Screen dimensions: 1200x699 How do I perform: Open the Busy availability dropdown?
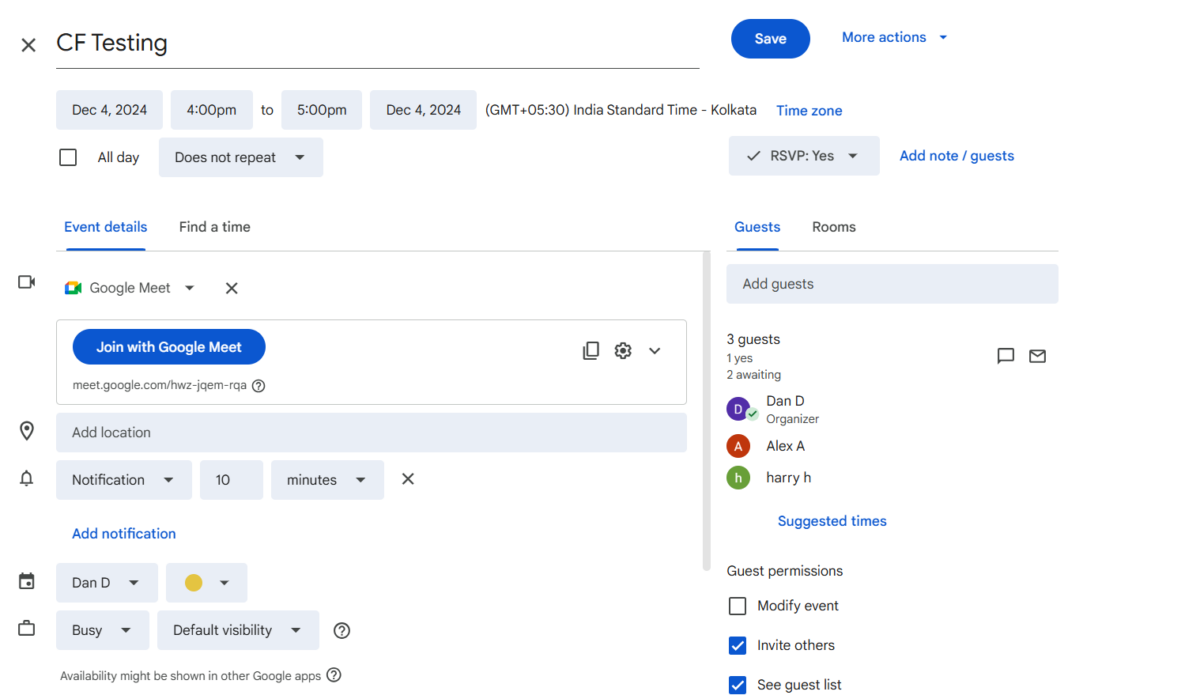tap(102, 630)
